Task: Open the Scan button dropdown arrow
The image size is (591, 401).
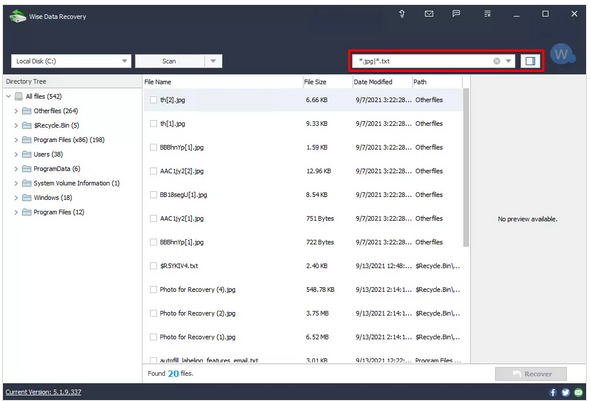Action: pos(213,61)
